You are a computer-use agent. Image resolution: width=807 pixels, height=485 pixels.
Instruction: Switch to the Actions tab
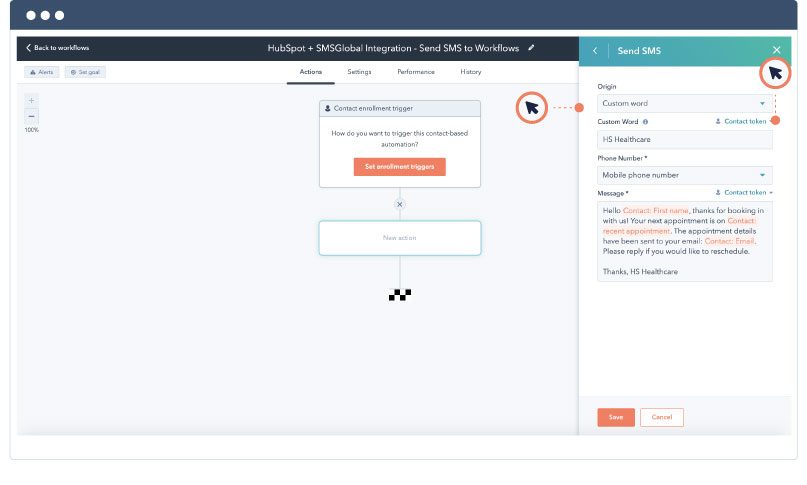coord(311,72)
